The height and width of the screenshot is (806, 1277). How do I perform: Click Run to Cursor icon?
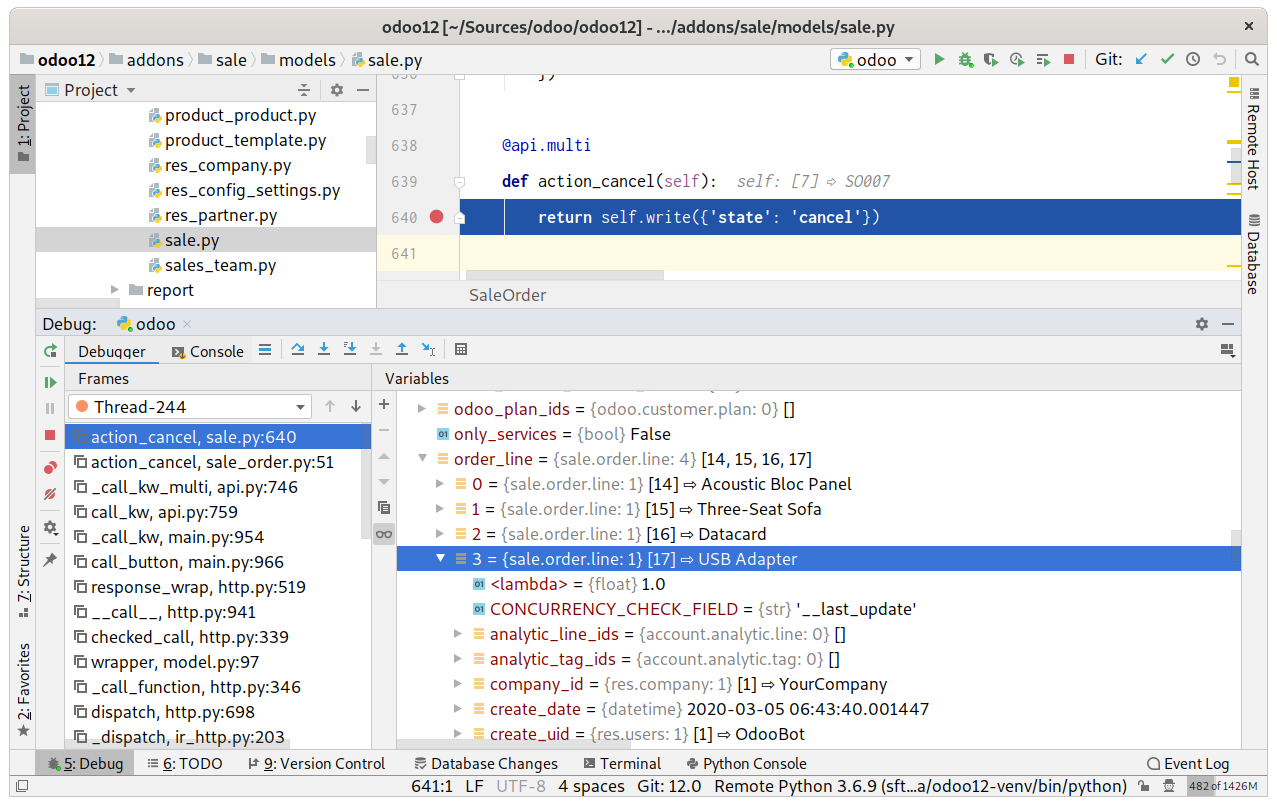pos(428,349)
